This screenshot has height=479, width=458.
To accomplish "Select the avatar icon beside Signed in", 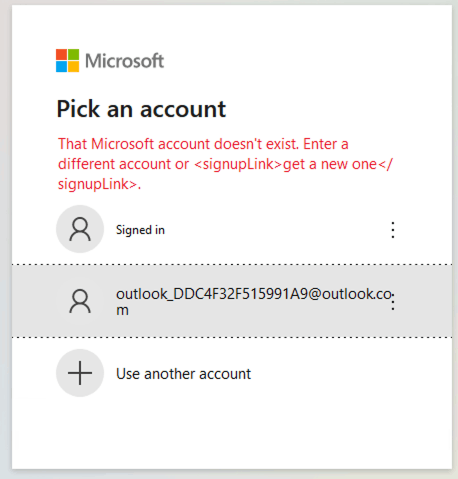I will pos(80,229).
